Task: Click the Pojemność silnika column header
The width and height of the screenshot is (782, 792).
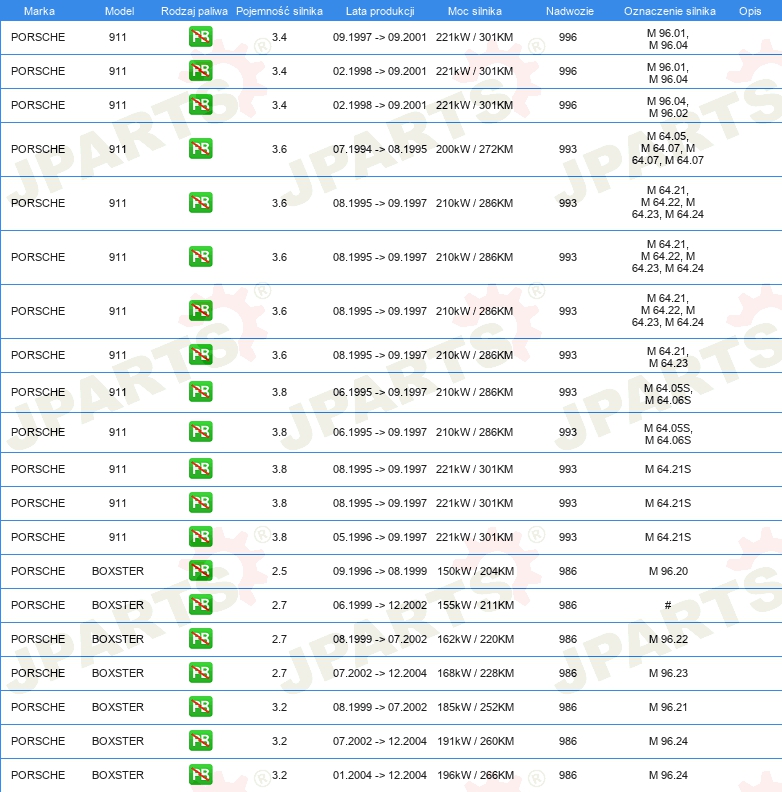Action: [x=279, y=11]
